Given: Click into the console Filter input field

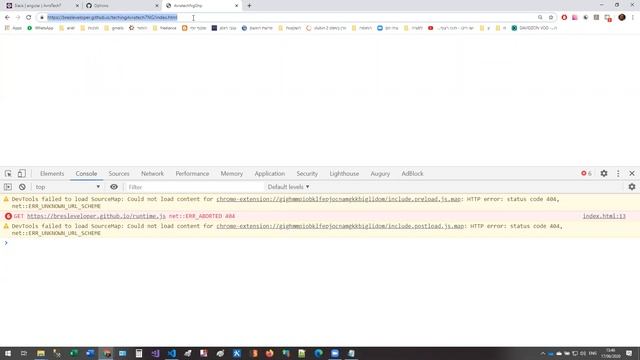Looking at the screenshot, I should [x=194, y=187].
